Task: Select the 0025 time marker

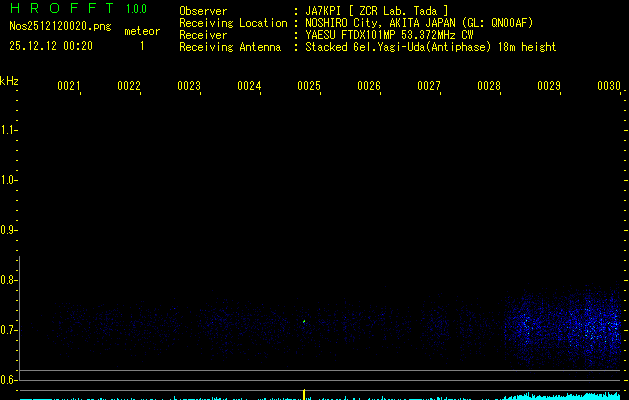Action: point(309,87)
